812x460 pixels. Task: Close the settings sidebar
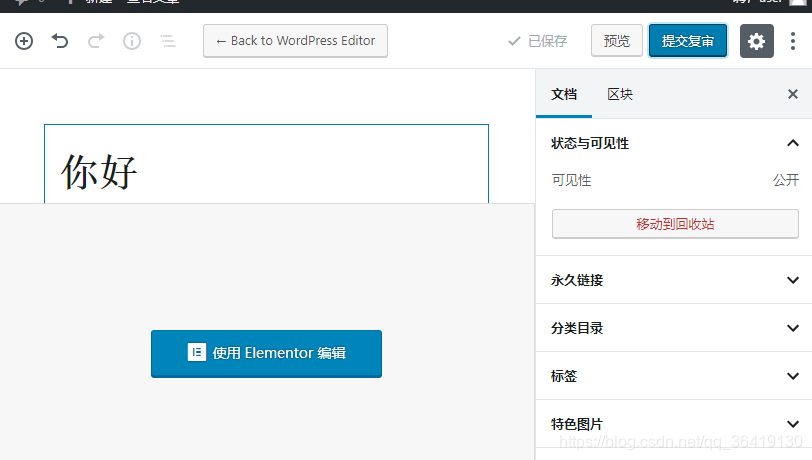793,94
